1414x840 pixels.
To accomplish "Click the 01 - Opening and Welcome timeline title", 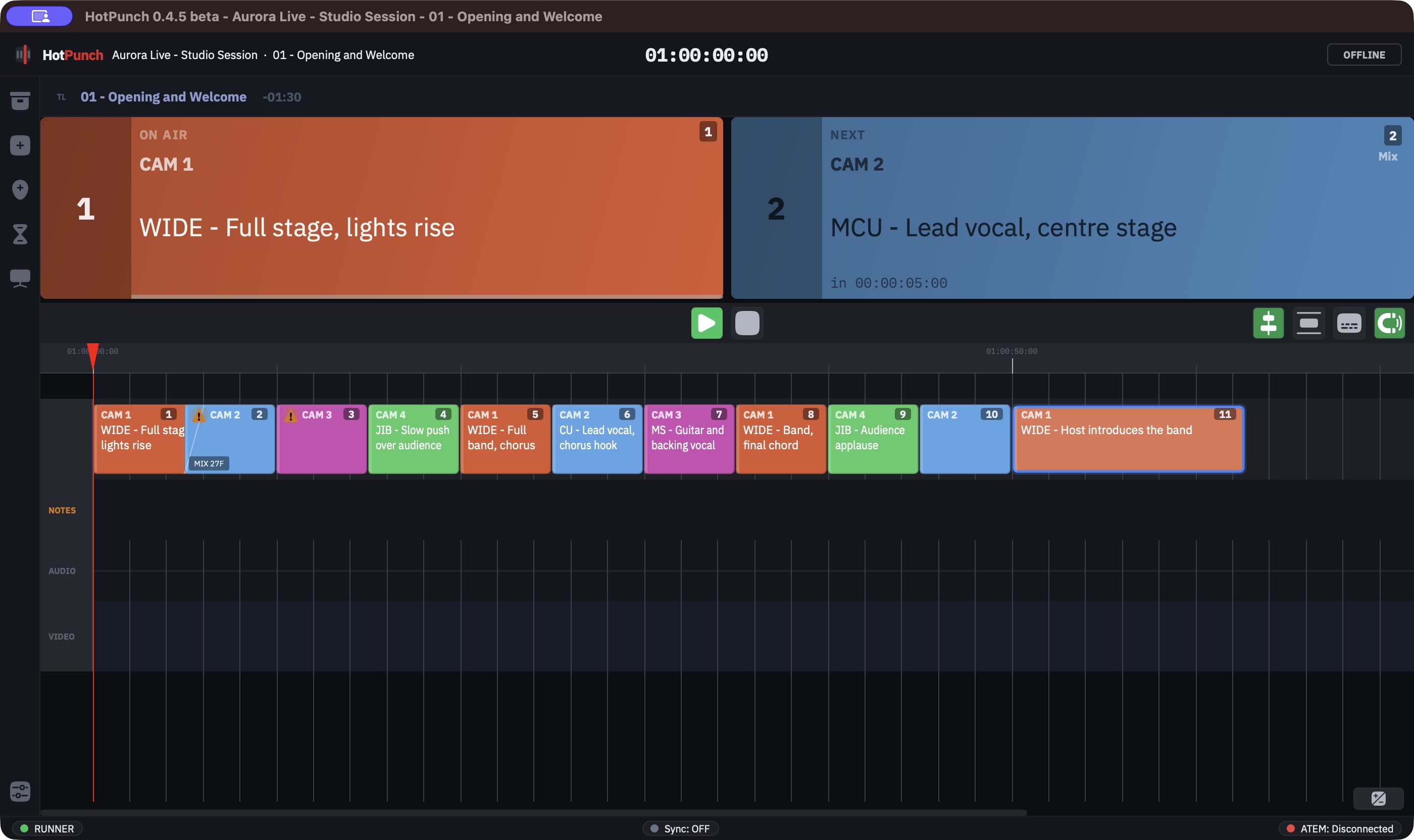I will (x=163, y=97).
